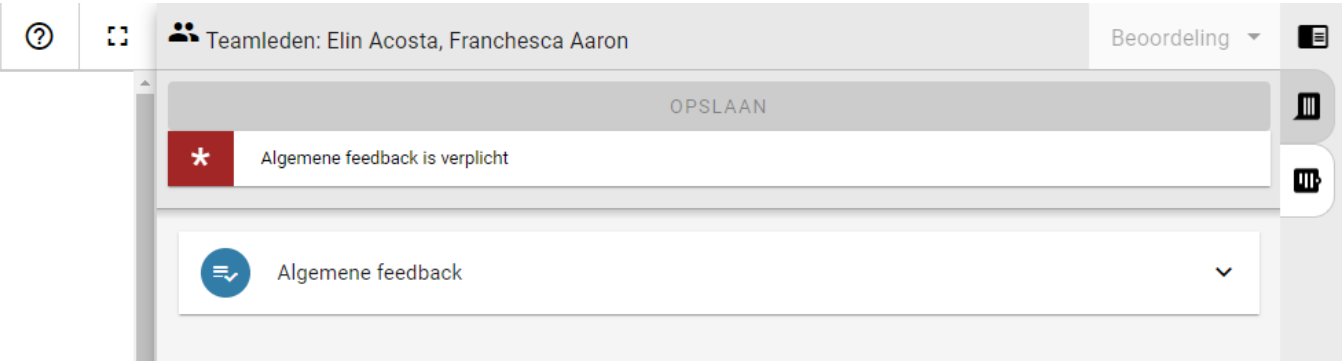
Task: Click the team members people icon
Action: (183, 33)
